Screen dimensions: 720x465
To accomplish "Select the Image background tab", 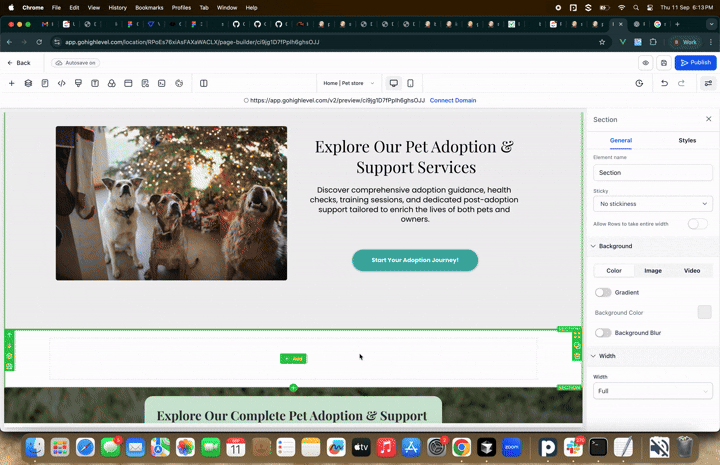I will pyautogui.click(x=652, y=270).
